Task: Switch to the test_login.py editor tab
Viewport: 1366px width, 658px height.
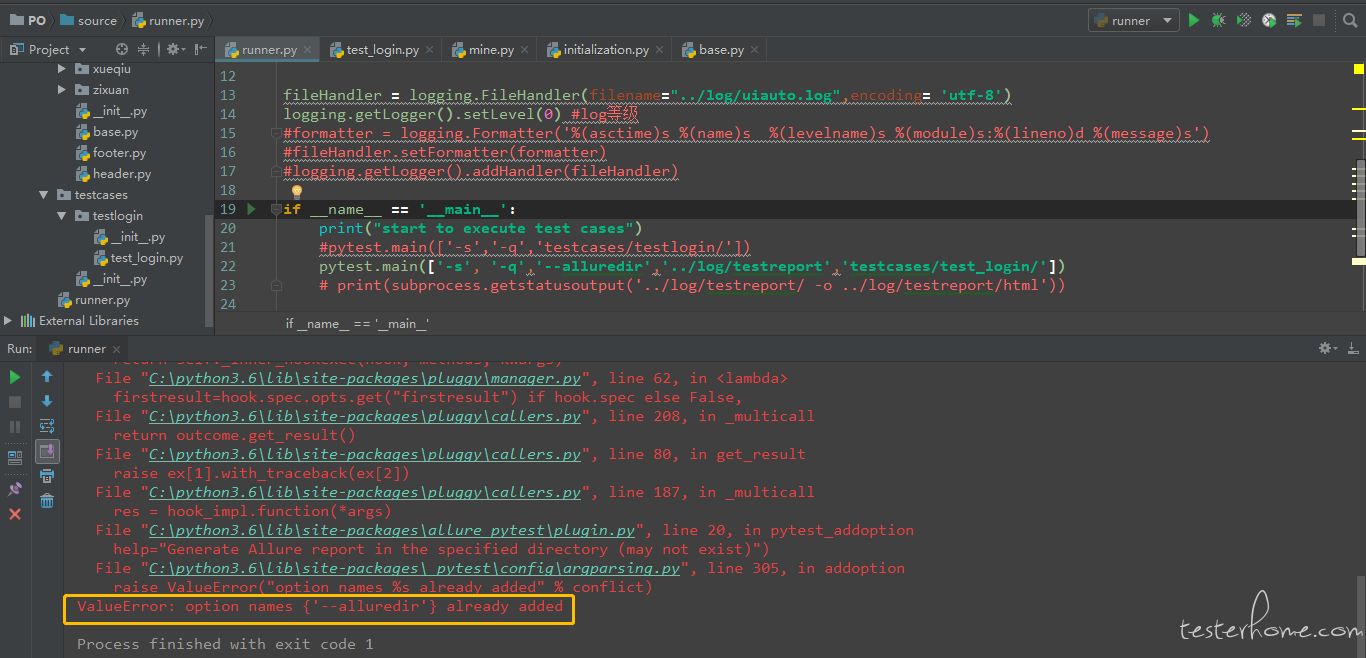Action: (x=382, y=49)
